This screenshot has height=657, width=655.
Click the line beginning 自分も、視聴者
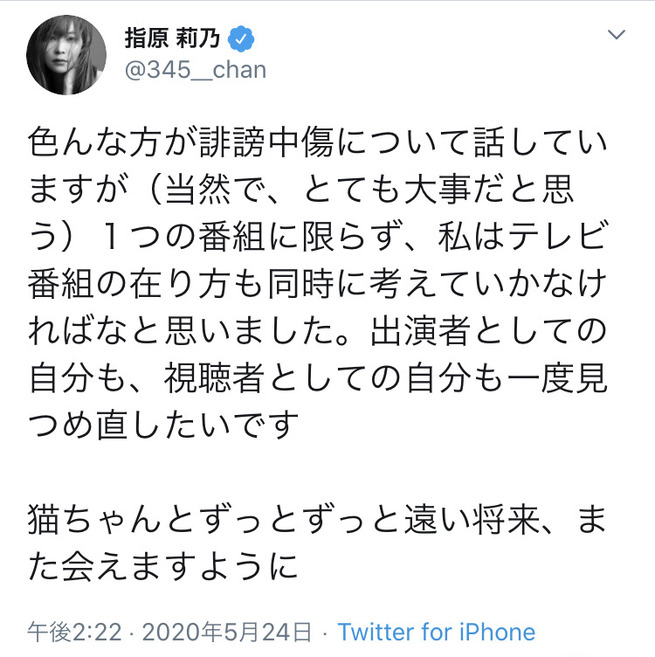click(x=318, y=378)
